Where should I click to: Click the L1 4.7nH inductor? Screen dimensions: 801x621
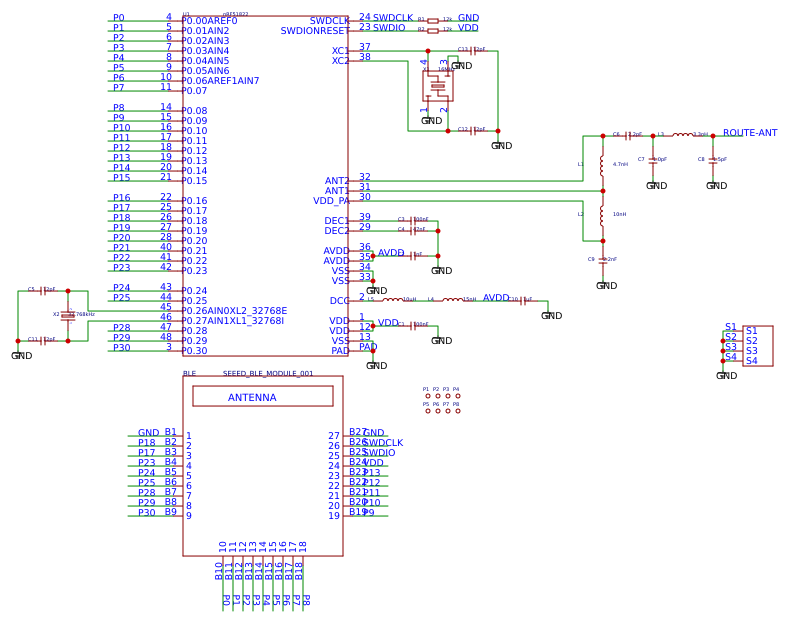(x=602, y=163)
